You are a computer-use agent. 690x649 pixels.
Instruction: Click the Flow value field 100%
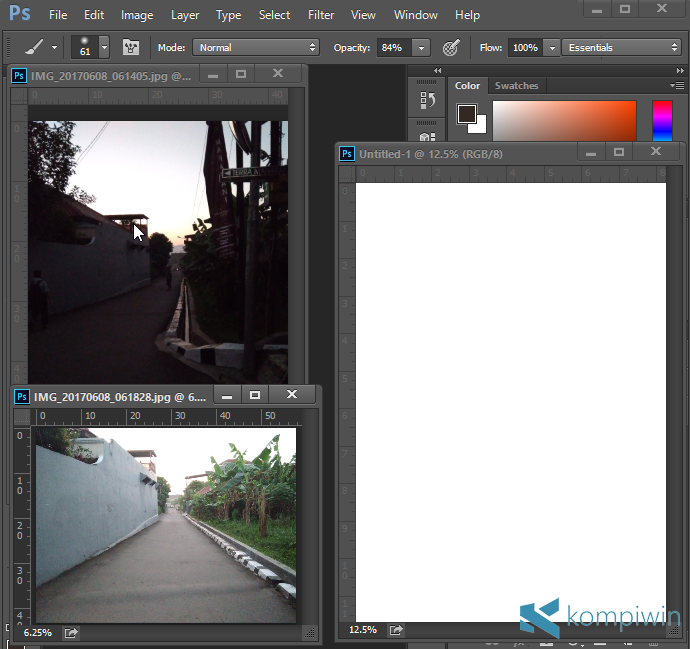click(525, 48)
